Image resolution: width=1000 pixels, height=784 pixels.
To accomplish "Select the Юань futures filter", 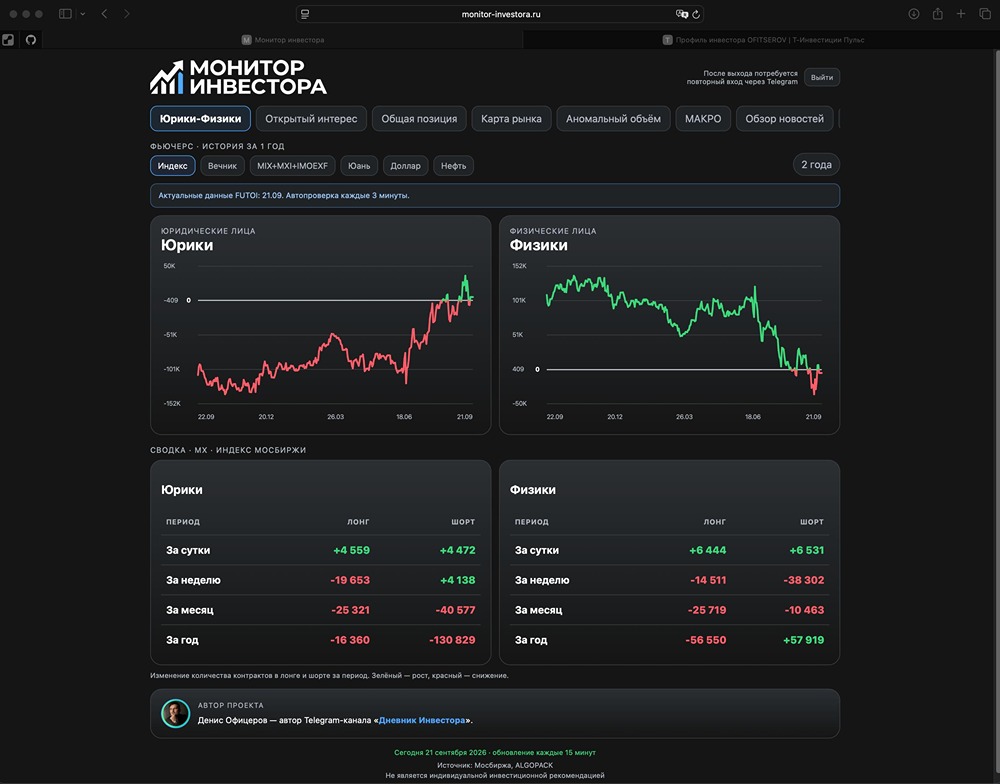I will (359, 166).
